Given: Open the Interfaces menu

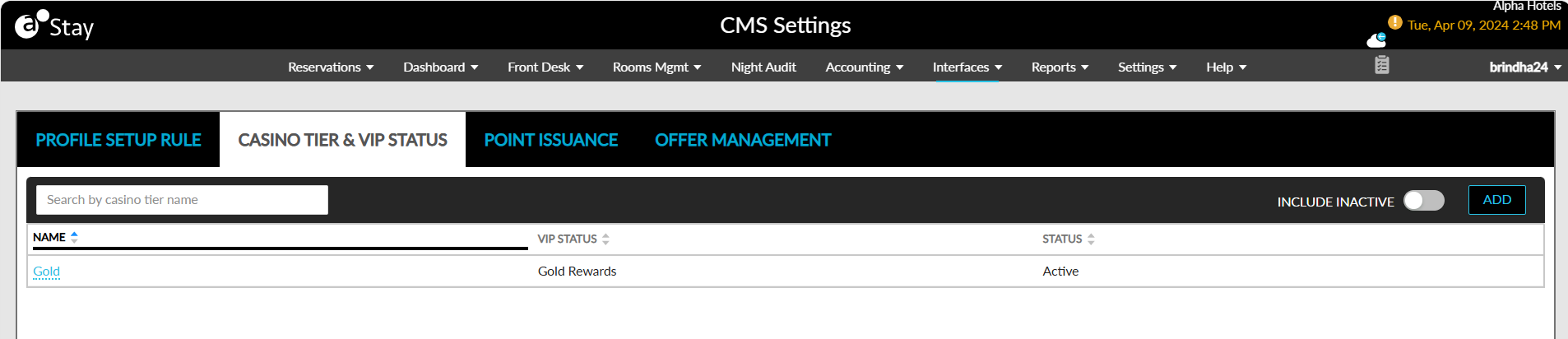Looking at the screenshot, I should pyautogui.click(x=967, y=67).
